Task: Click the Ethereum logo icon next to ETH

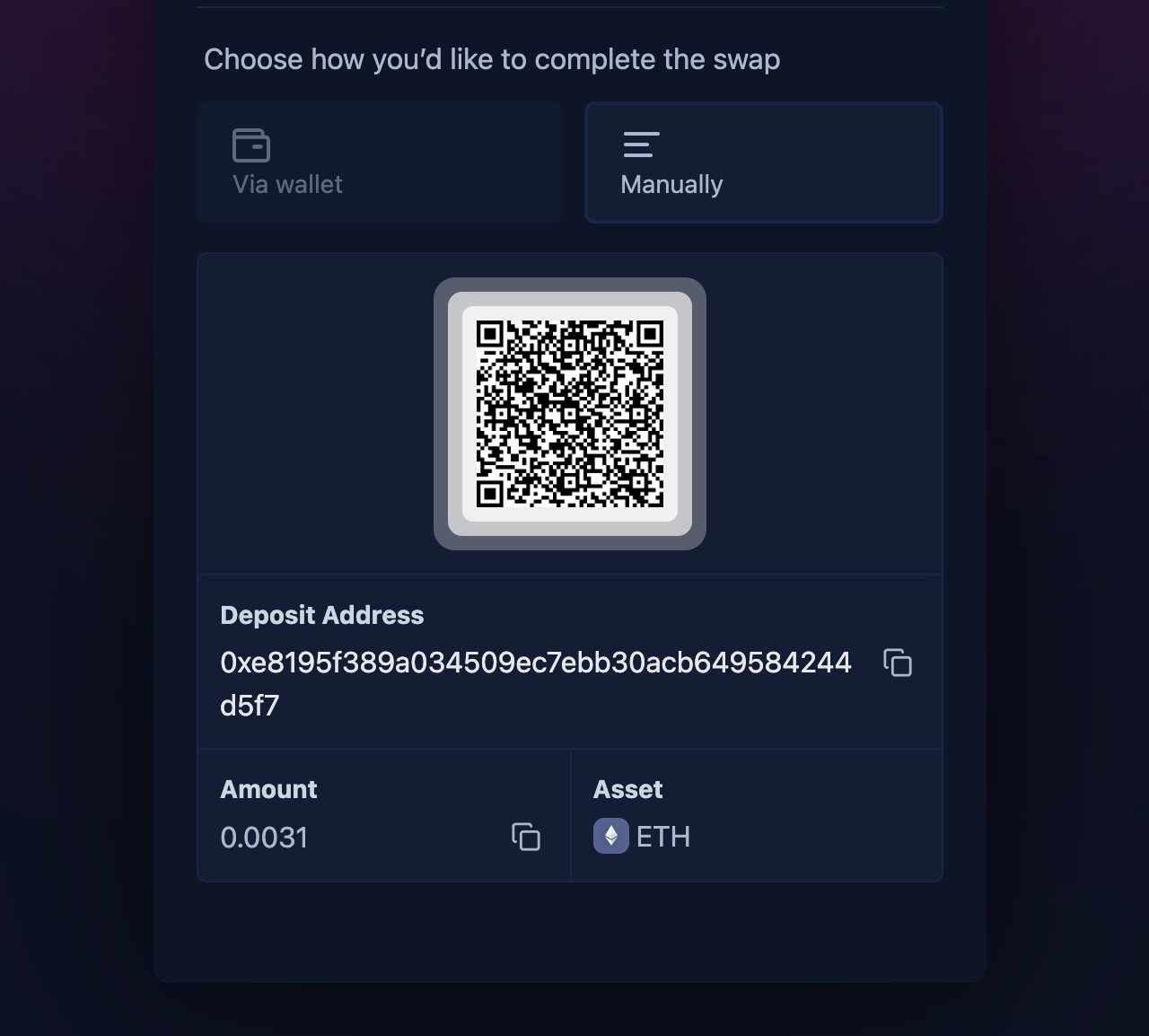Action: click(610, 836)
